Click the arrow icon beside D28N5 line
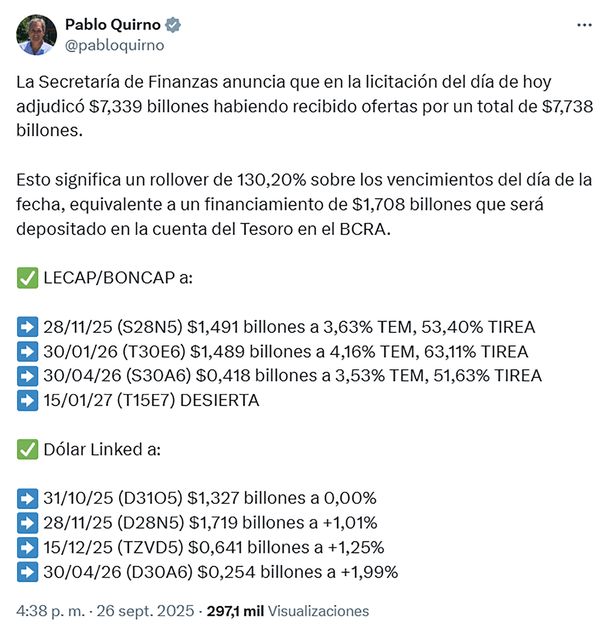Image resolution: width=610 pixels, height=629 pixels. (x=26, y=523)
